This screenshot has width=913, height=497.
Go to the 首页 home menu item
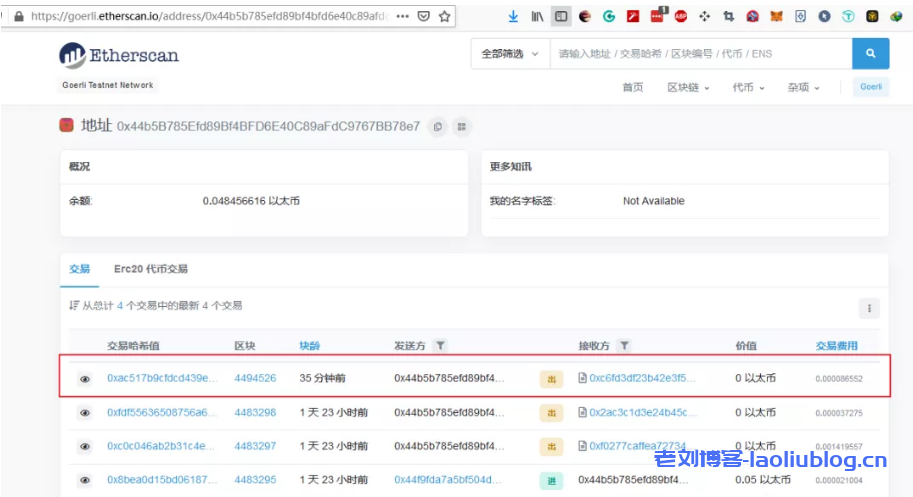632,87
